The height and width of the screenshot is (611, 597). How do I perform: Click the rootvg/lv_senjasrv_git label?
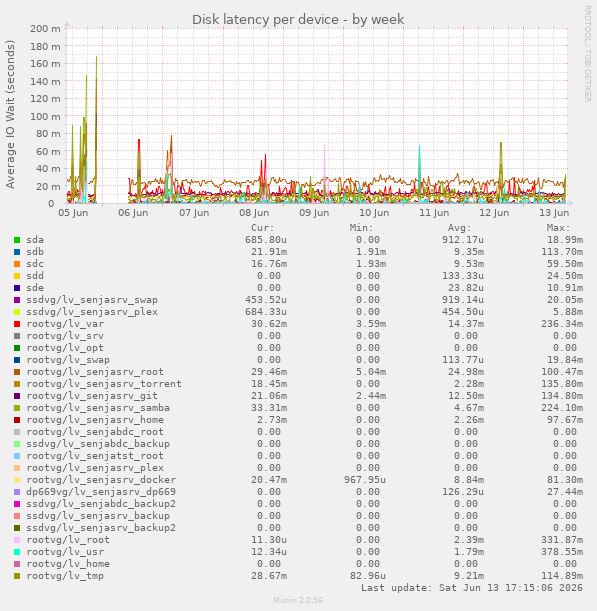[92, 396]
